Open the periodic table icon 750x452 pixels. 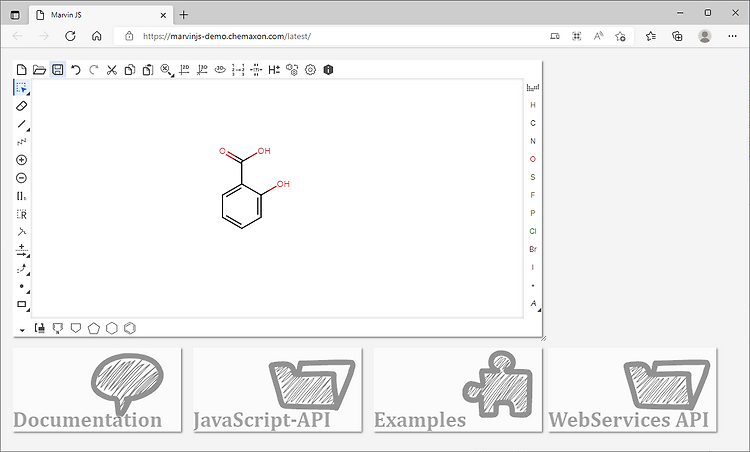pyautogui.click(x=533, y=87)
